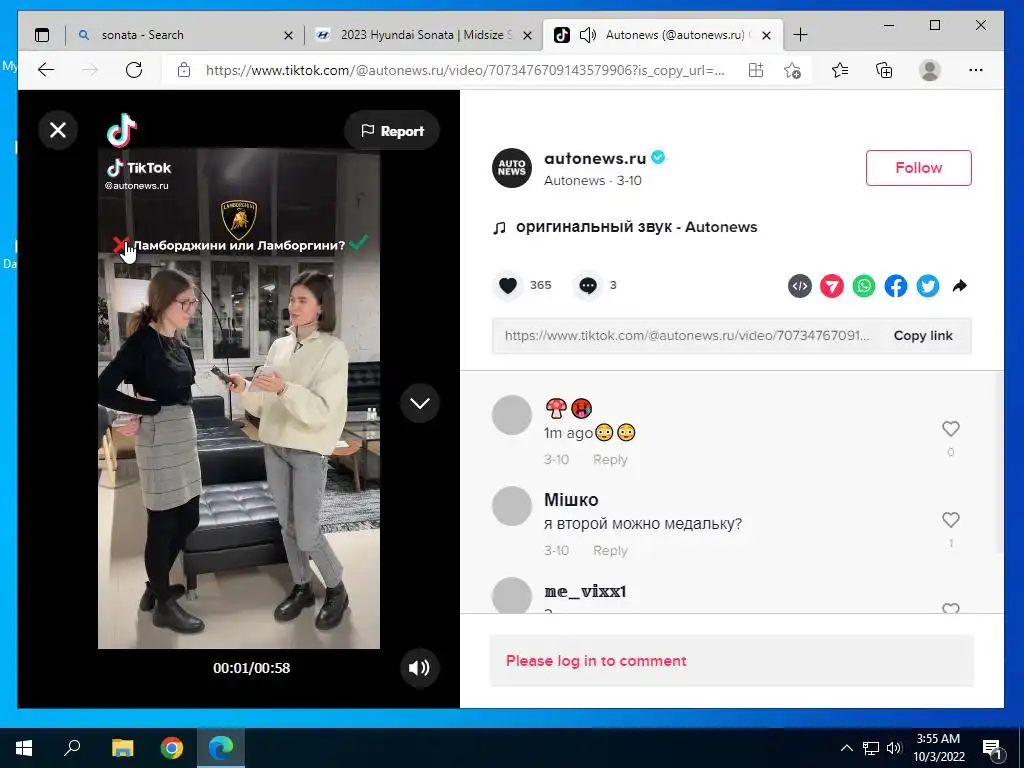Open the Favorites list
The height and width of the screenshot is (768, 1024).
point(840,70)
